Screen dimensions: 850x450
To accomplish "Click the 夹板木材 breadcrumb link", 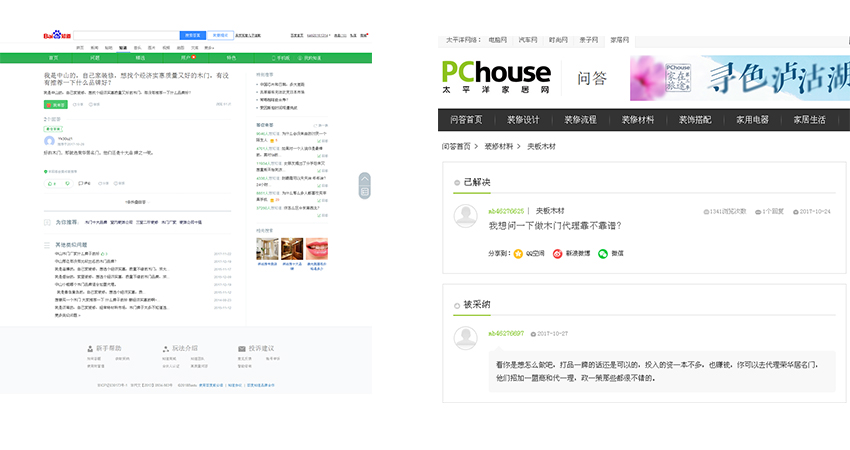I will (542, 146).
